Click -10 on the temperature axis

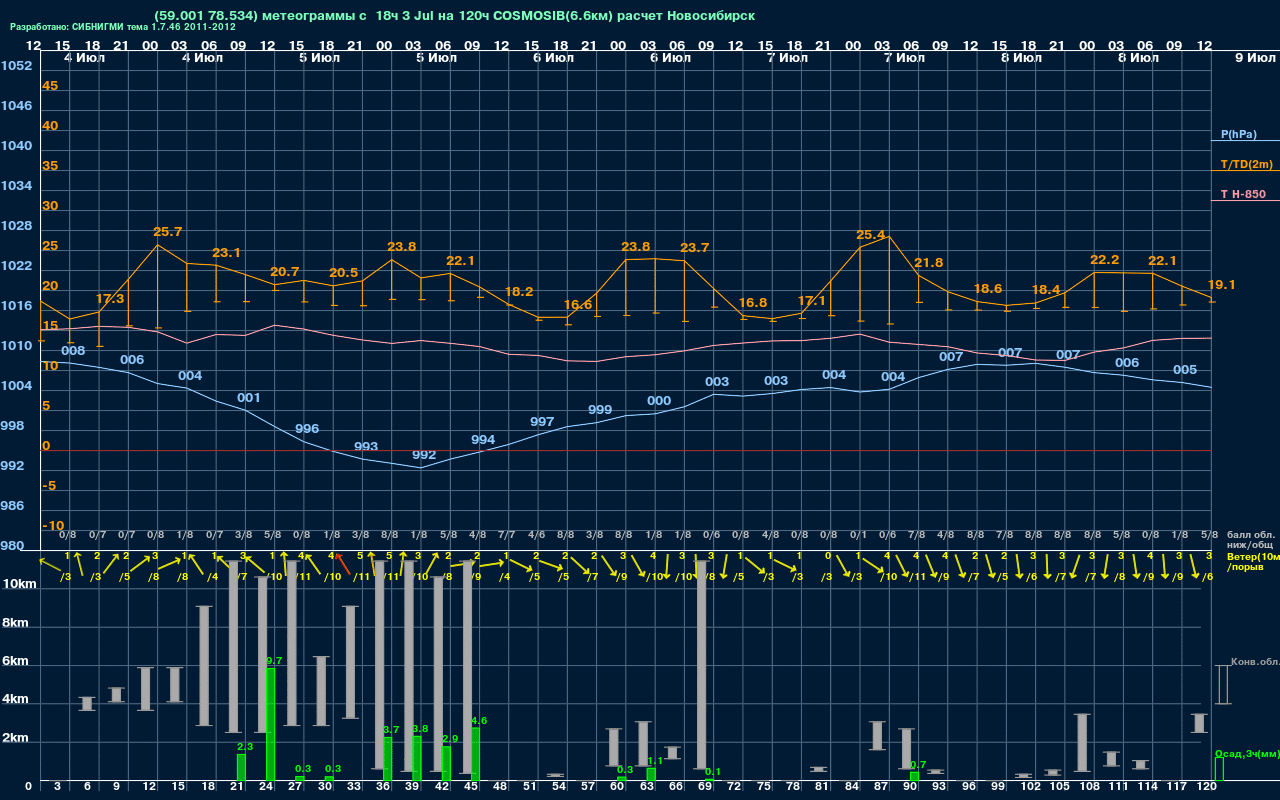(x=54, y=526)
